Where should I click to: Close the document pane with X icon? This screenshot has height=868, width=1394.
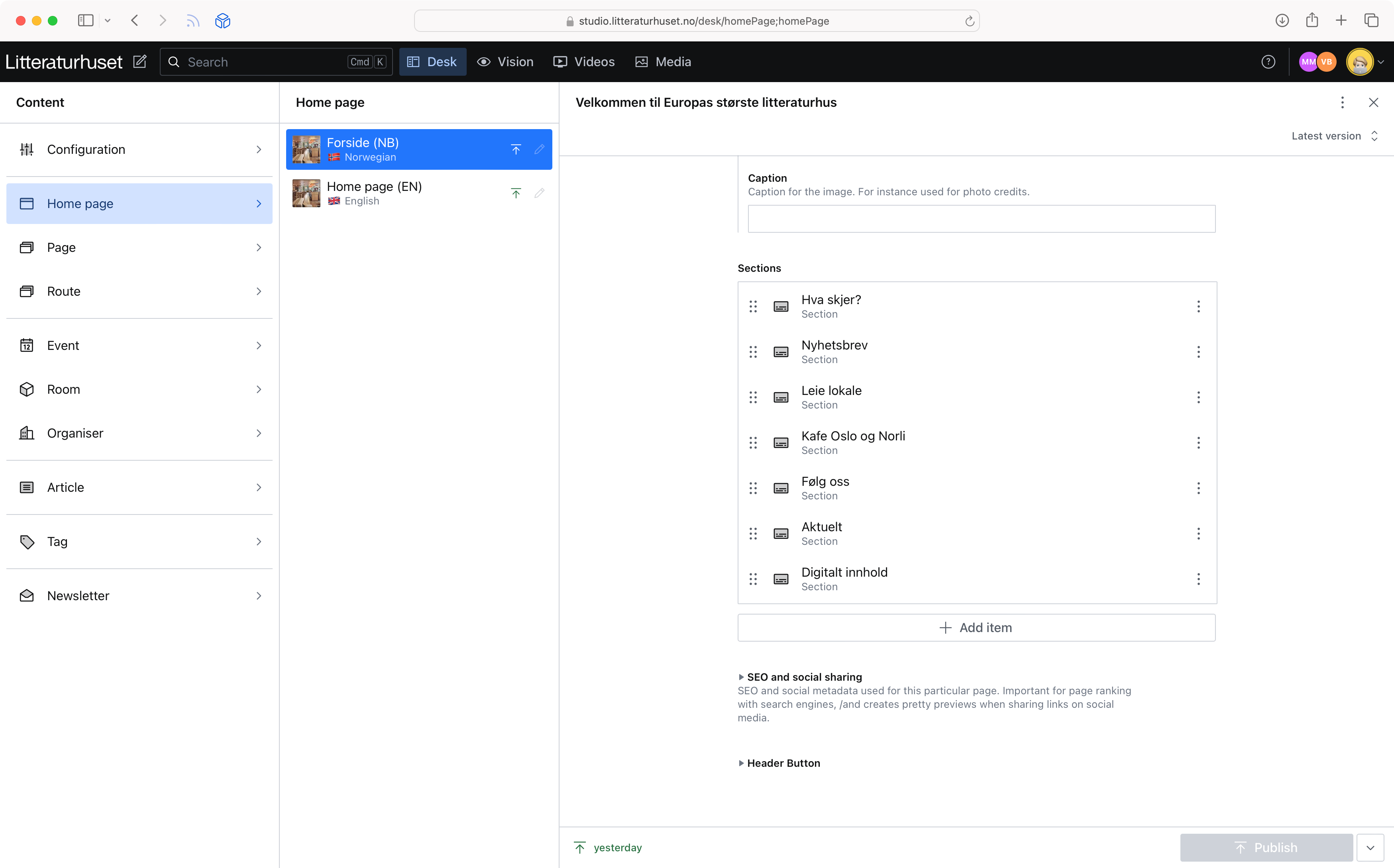pyautogui.click(x=1373, y=102)
